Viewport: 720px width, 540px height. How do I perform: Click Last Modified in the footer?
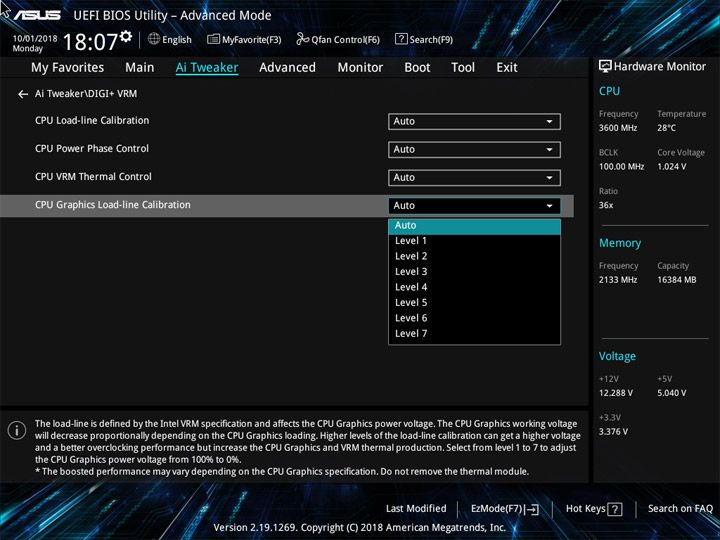[x=416, y=509]
